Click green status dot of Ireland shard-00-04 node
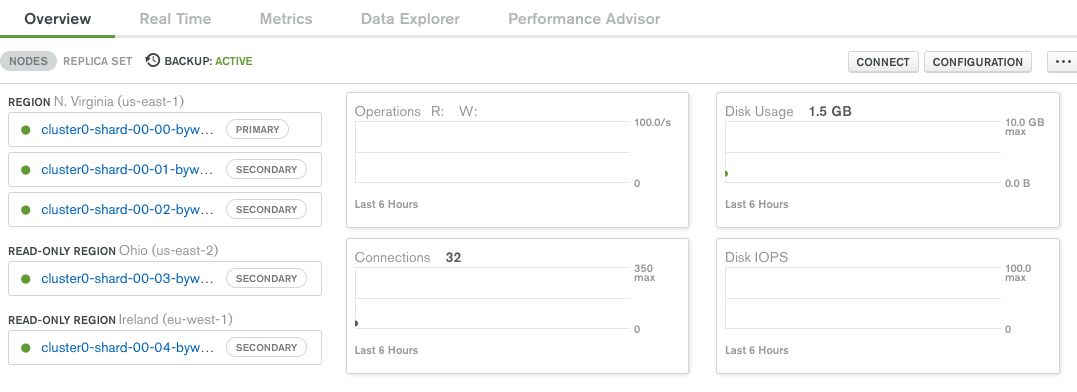 pos(25,347)
